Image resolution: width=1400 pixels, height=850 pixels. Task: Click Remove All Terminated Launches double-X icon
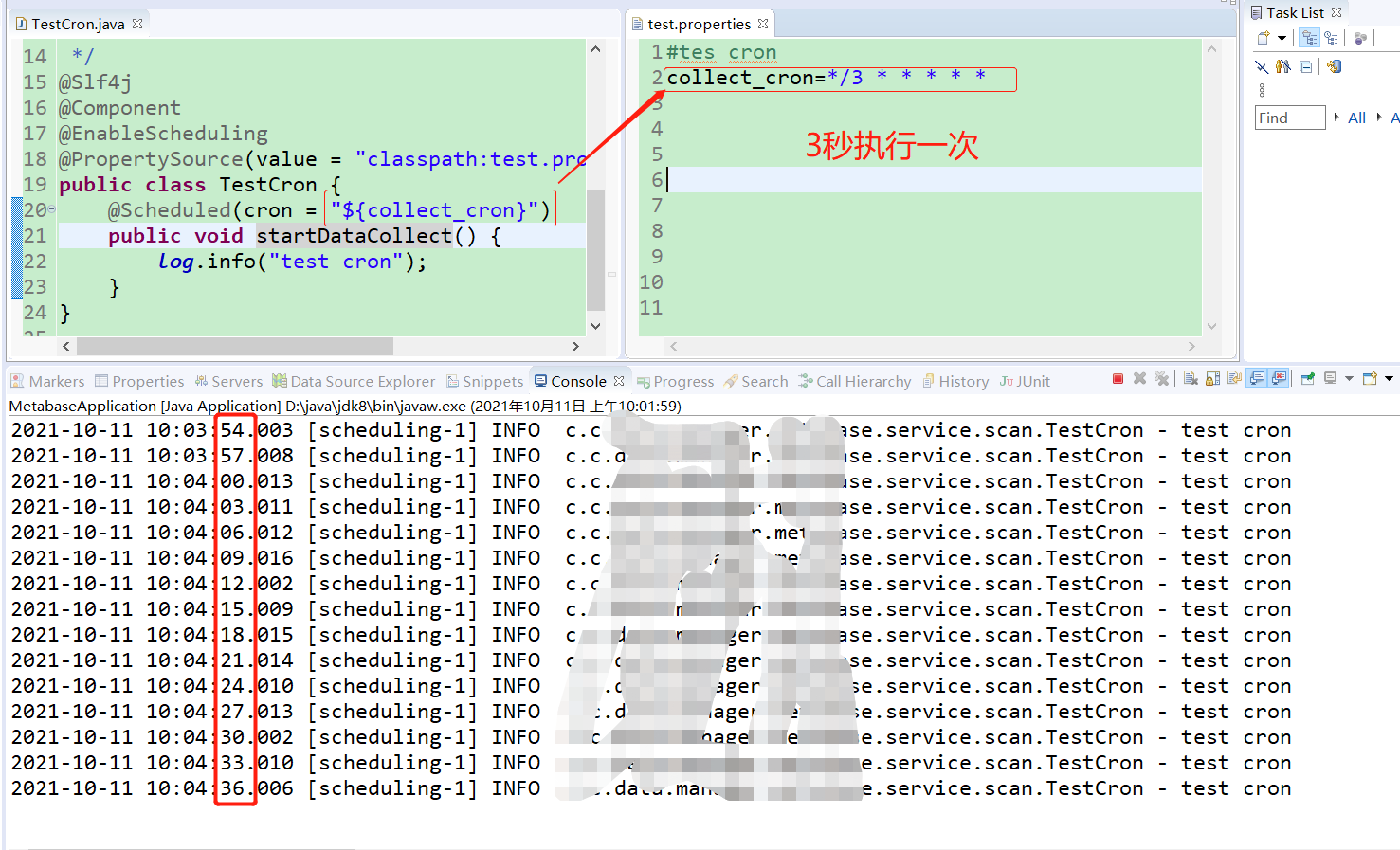point(1161,378)
